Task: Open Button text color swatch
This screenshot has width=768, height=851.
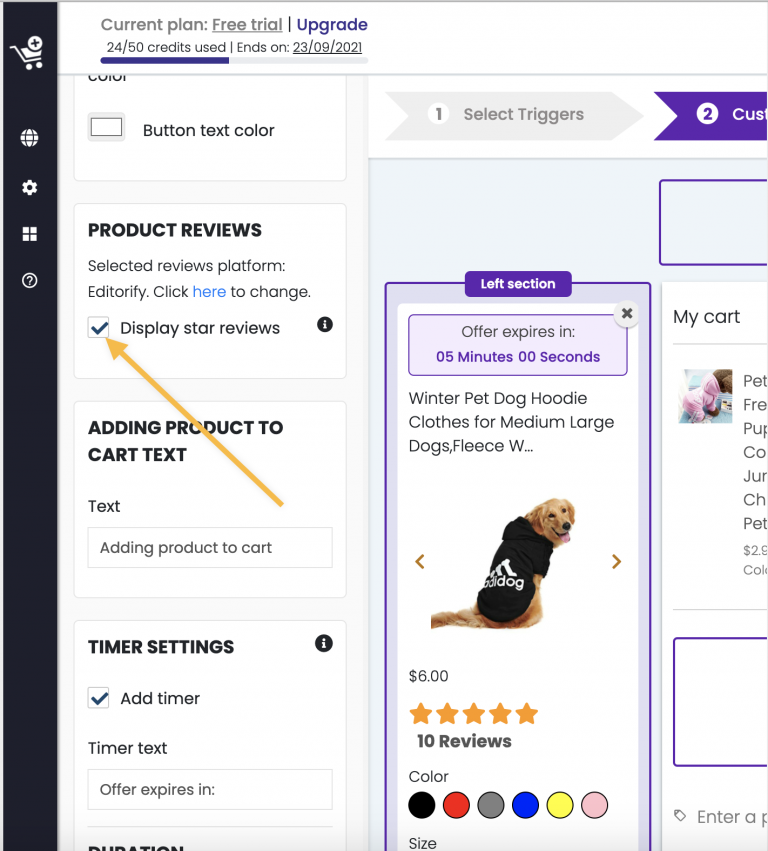Action: point(106,128)
